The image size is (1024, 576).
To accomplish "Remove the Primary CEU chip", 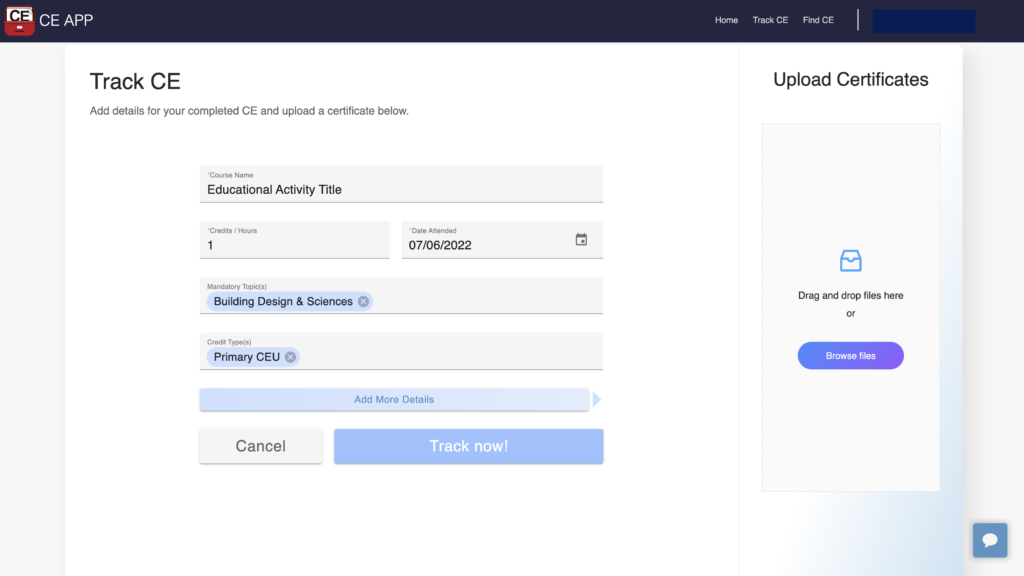I will [290, 357].
